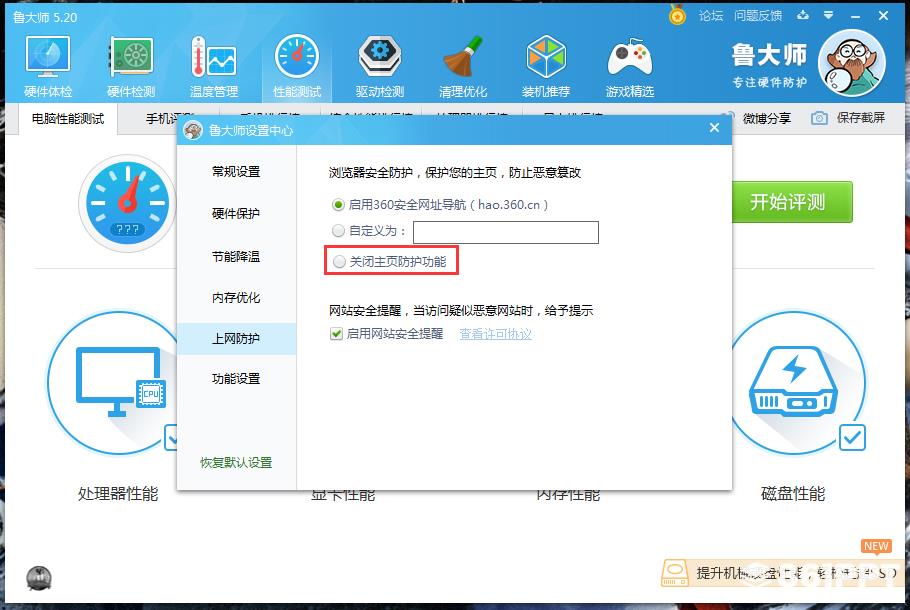The width and height of the screenshot is (910, 610).
Task: Open 问题反馈 feedback link
Action: pyautogui.click(x=758, y=16)
